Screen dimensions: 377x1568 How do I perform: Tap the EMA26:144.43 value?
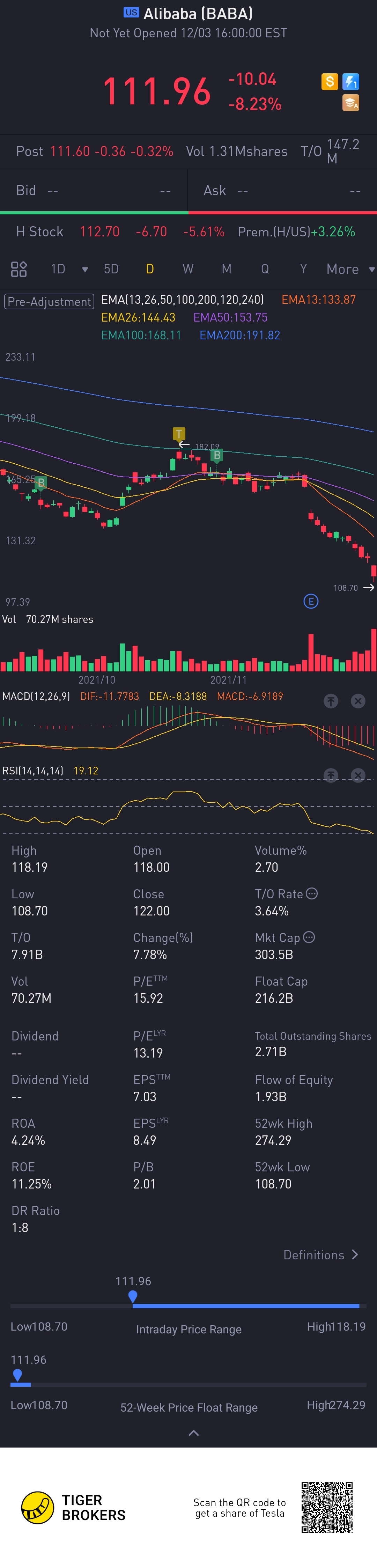point(138,317)
